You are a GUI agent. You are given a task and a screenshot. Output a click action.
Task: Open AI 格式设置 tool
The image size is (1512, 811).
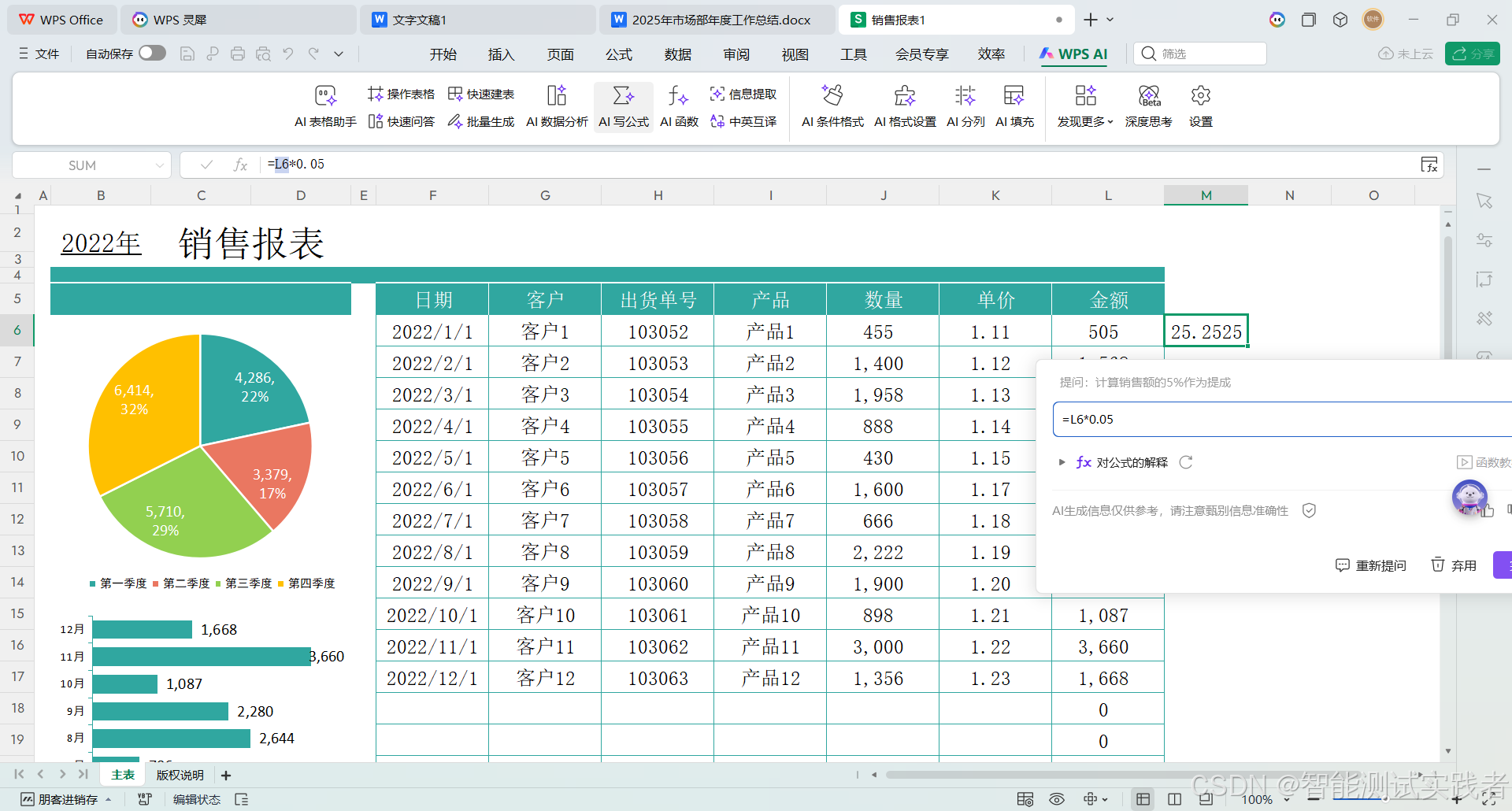pyautogui.click(x=905, y=106)
